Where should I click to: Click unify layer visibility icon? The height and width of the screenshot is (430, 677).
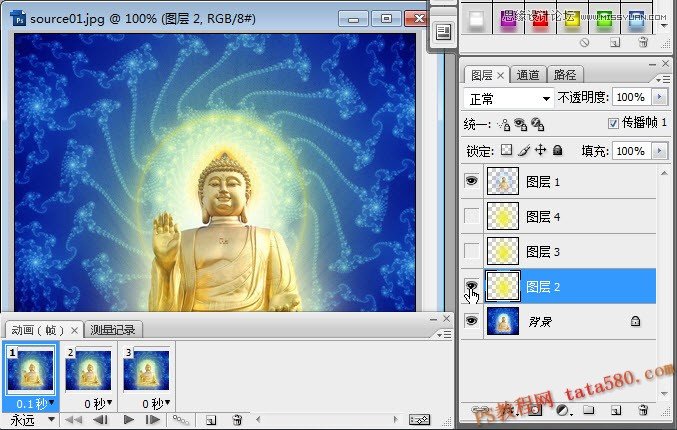click(x=521, y=125)
